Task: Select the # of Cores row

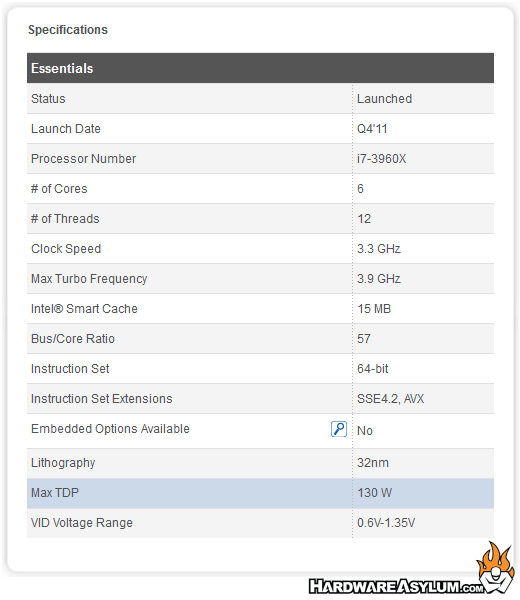Action: pos(260,189)
